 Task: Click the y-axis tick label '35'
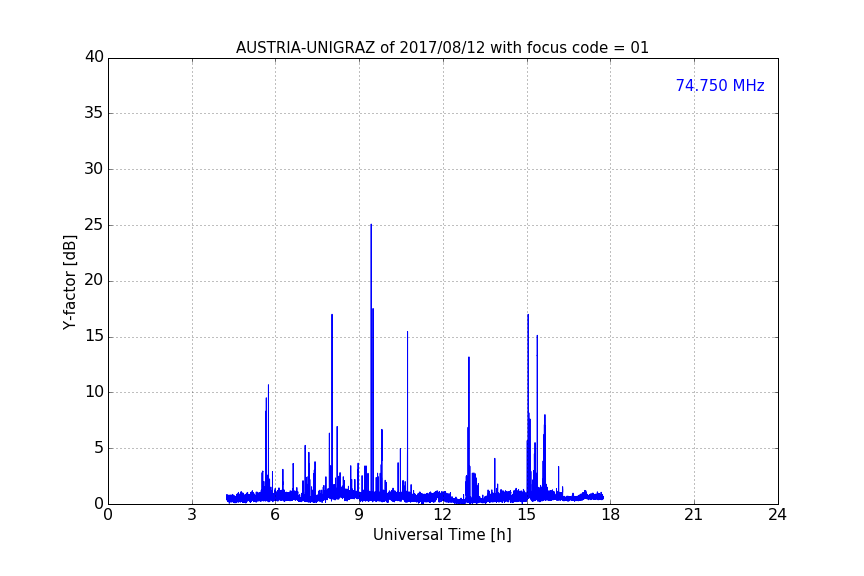pos(94,113)
